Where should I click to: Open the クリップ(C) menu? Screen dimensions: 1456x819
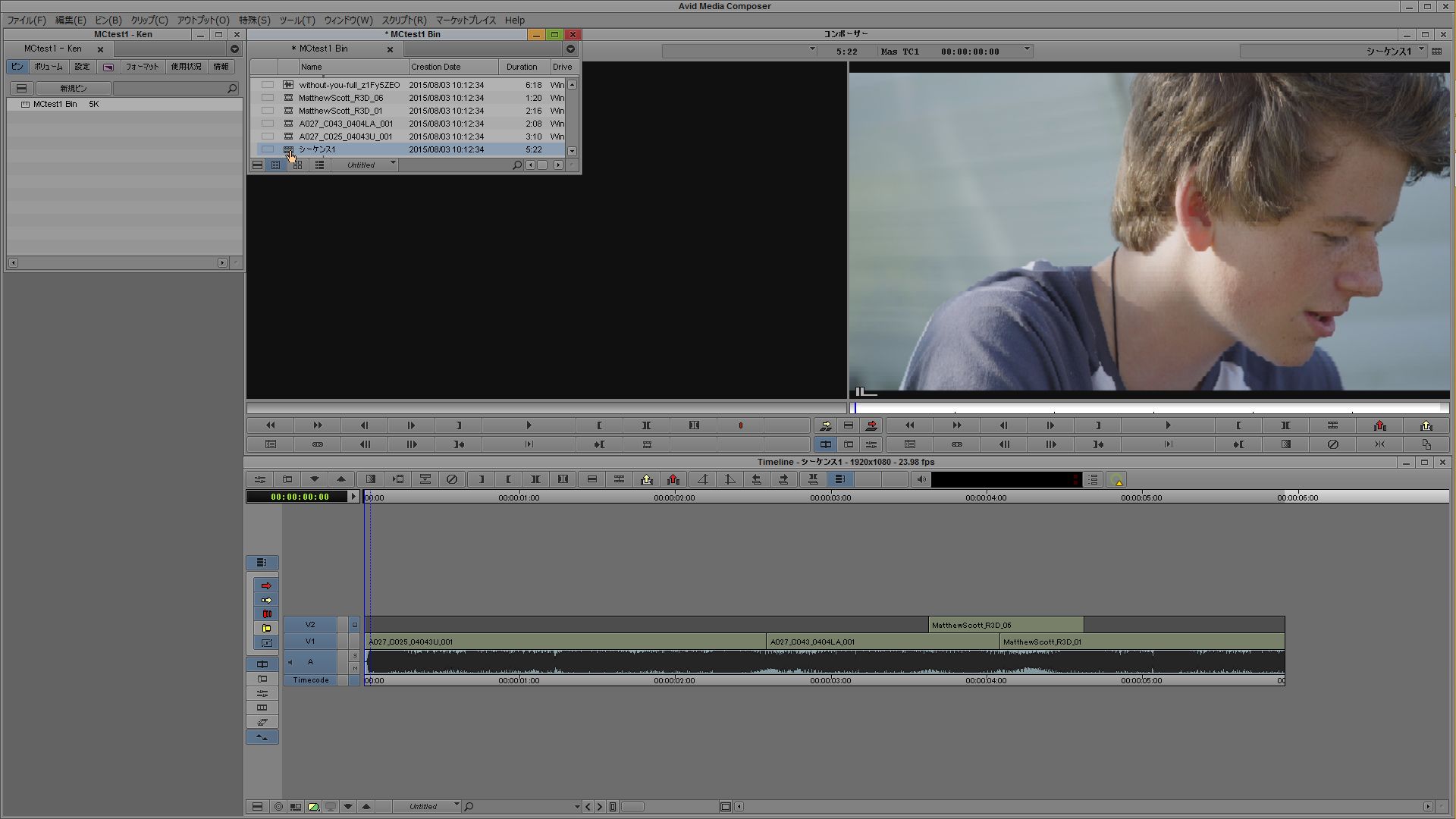149,20
